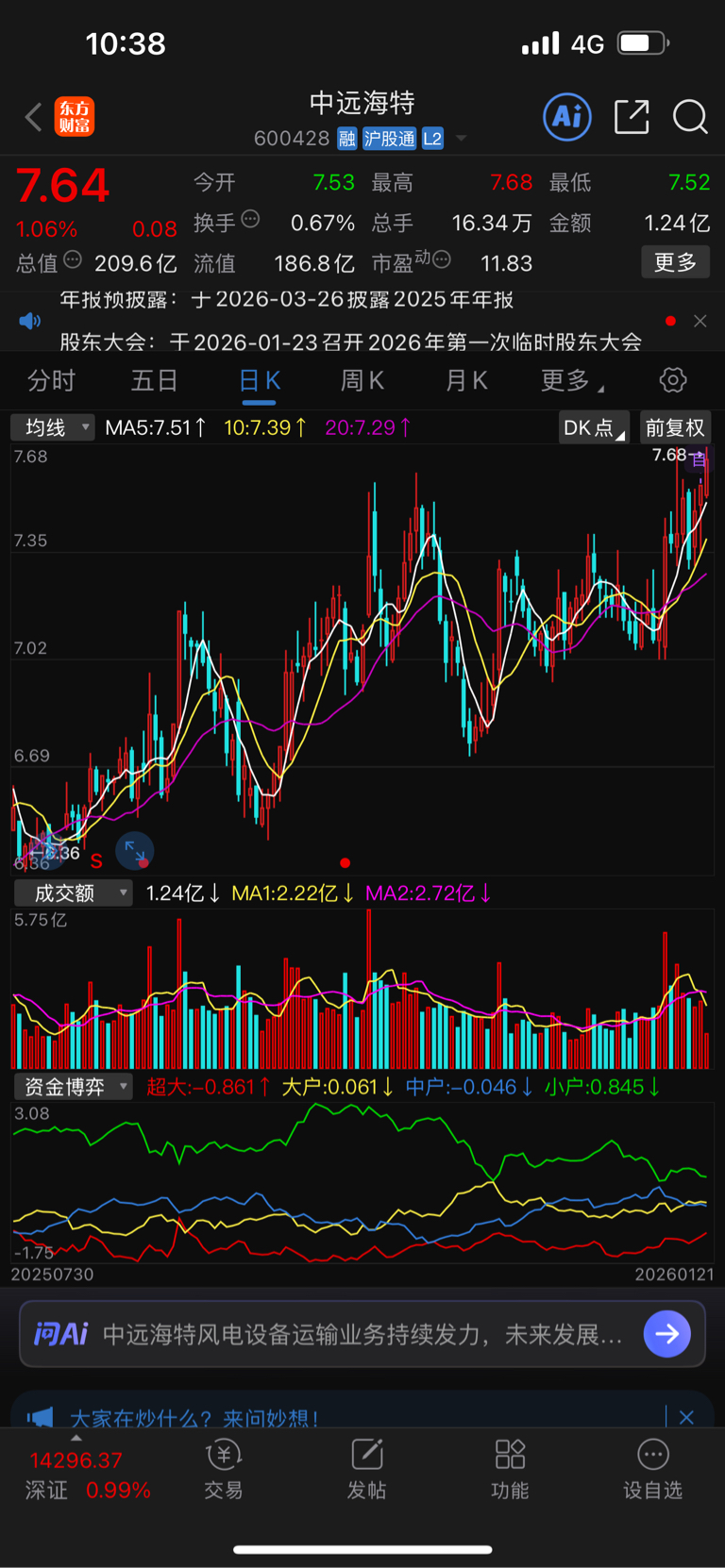Viewport: 725px width, 1568px height.
Task: Close the 问妙想 banner
Action: point(686,1417)
